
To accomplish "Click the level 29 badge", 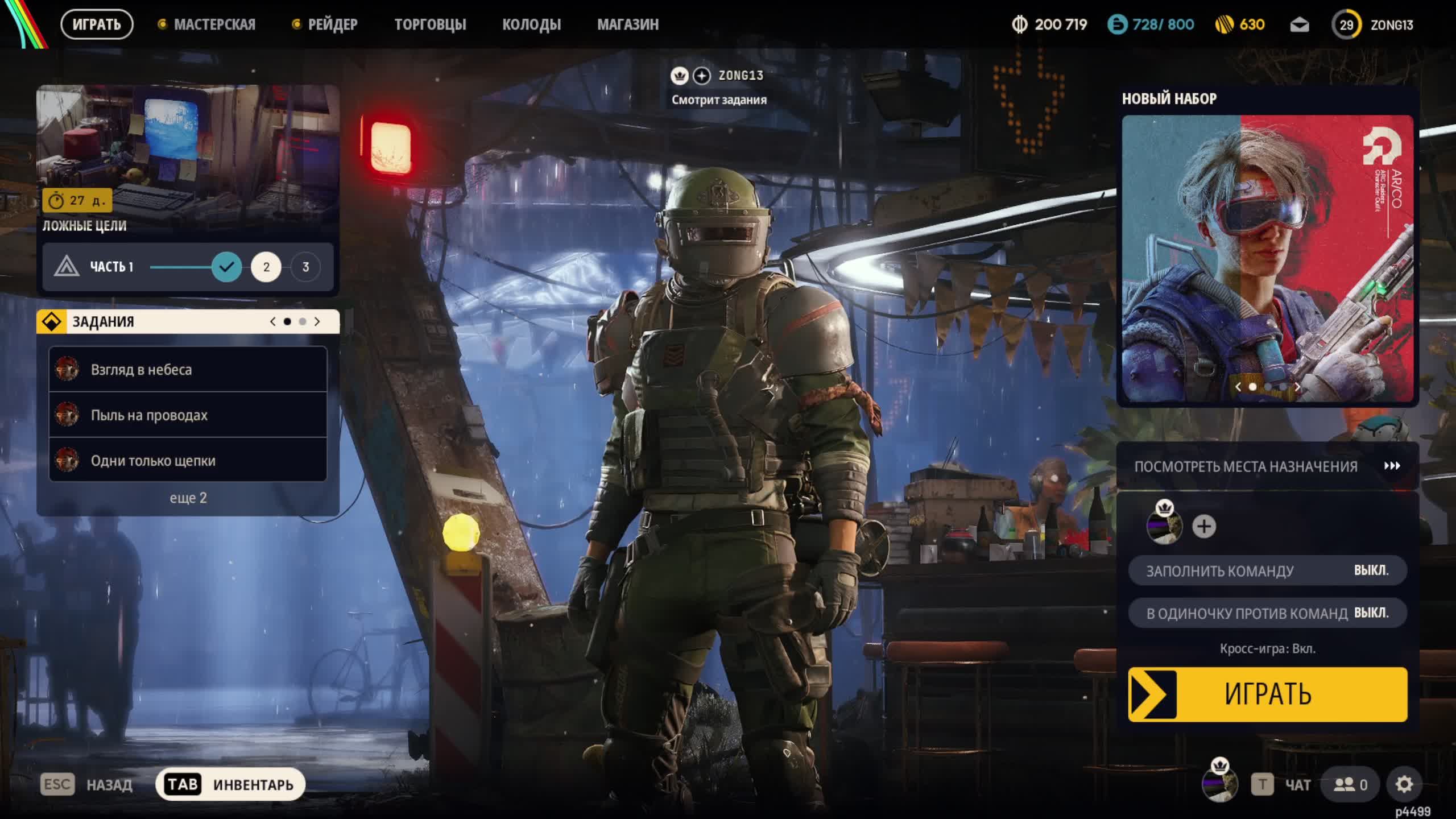I will (x=1346, y=25).
